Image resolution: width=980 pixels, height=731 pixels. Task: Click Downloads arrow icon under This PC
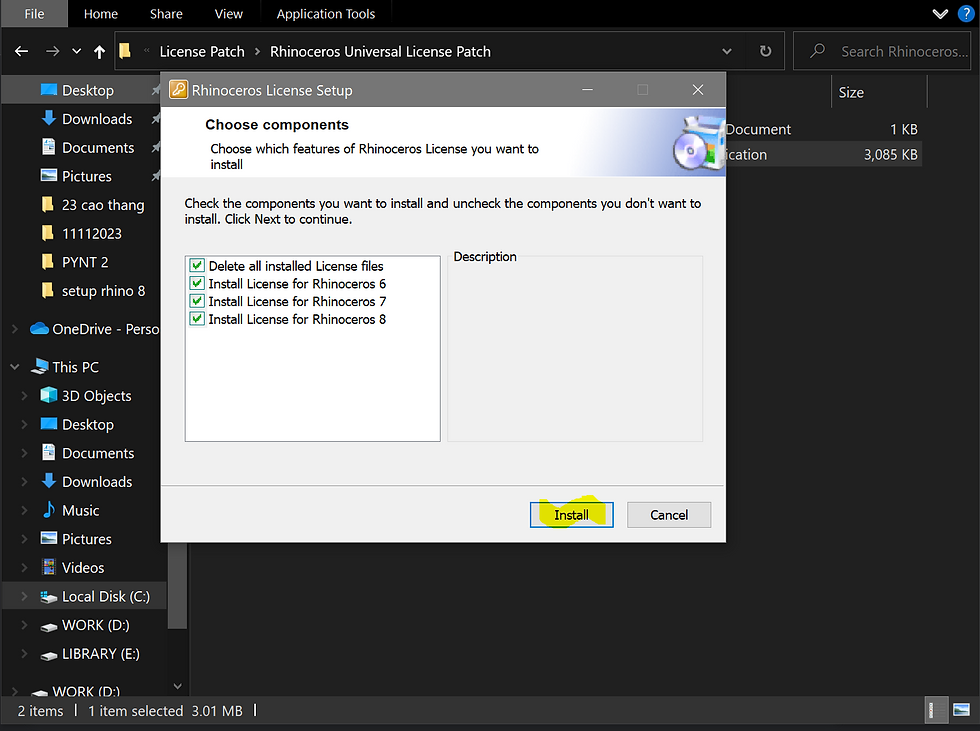[x=49, y=481]
